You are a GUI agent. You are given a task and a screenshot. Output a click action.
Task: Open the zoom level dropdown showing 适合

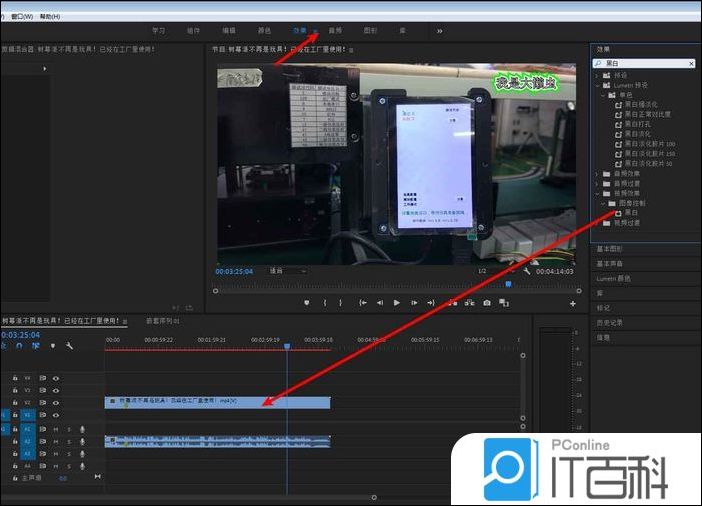(290, 271)
